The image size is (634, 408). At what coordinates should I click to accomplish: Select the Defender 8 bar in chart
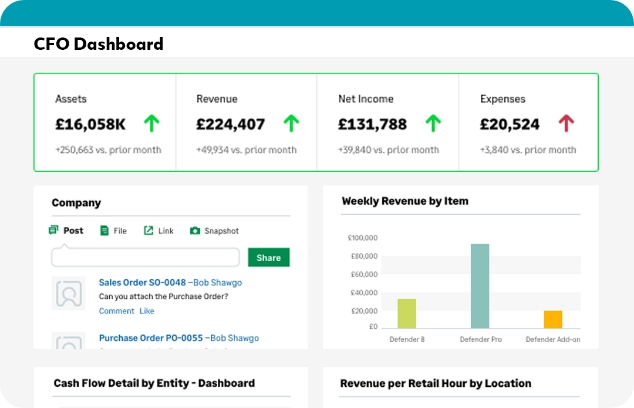point(407,313)
